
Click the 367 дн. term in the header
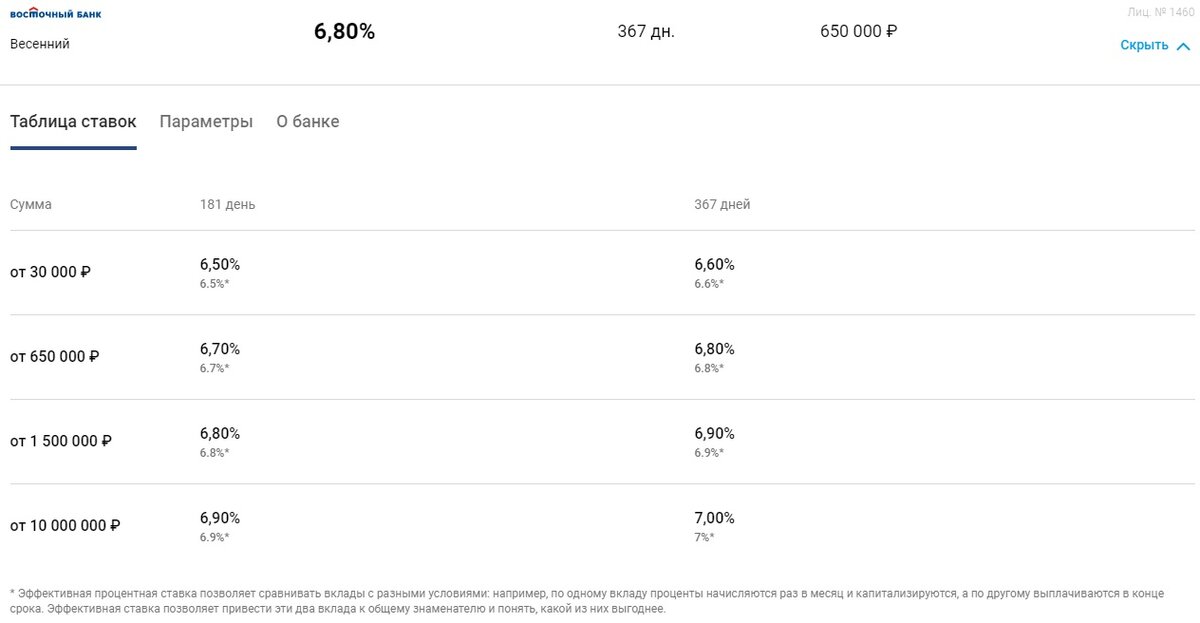click(x=646, y=32)
